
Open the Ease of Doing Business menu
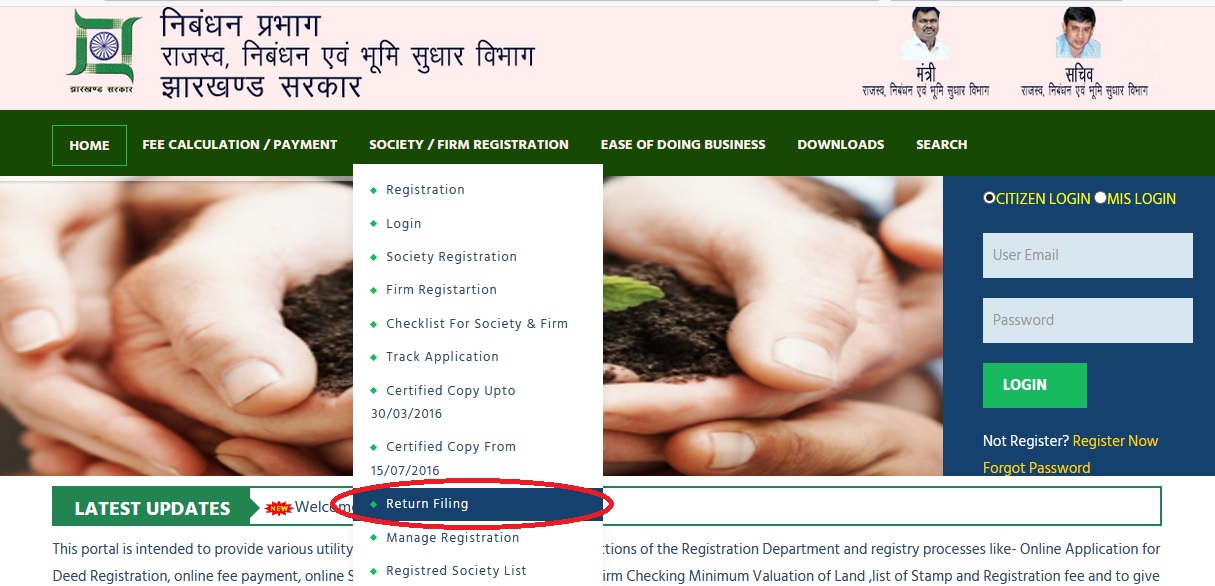point(683,145)
